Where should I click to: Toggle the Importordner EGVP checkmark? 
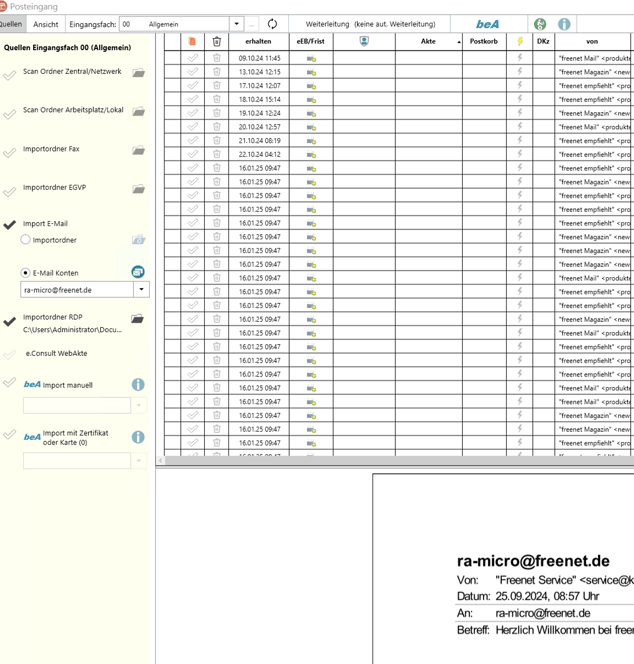(x=9, y=192)
